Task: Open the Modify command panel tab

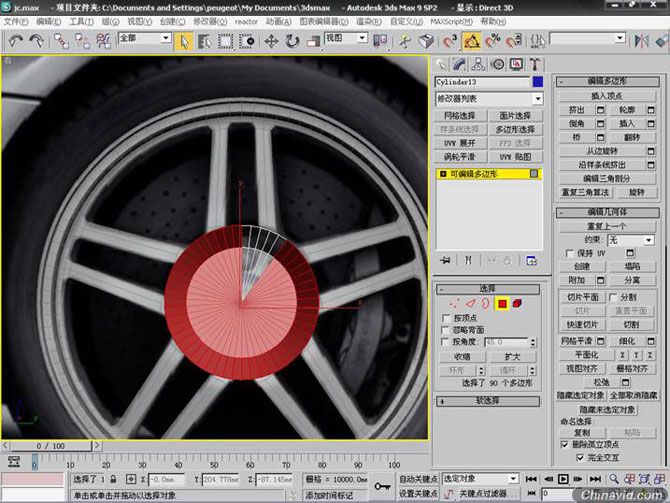Action: pyautogui.click(x=460, y=65)
